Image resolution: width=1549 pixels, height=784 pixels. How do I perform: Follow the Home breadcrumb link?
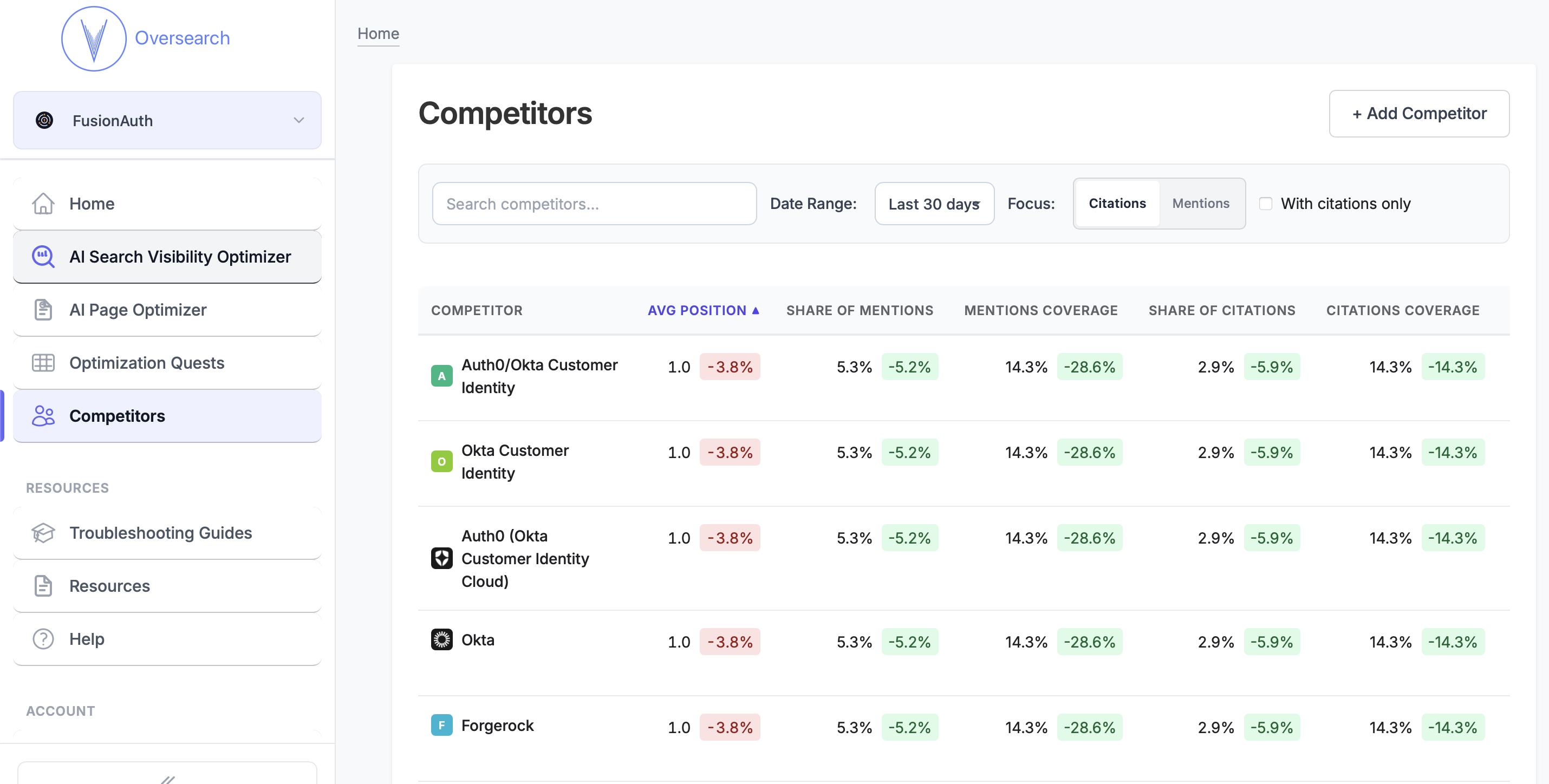click(x=378, y=34)
